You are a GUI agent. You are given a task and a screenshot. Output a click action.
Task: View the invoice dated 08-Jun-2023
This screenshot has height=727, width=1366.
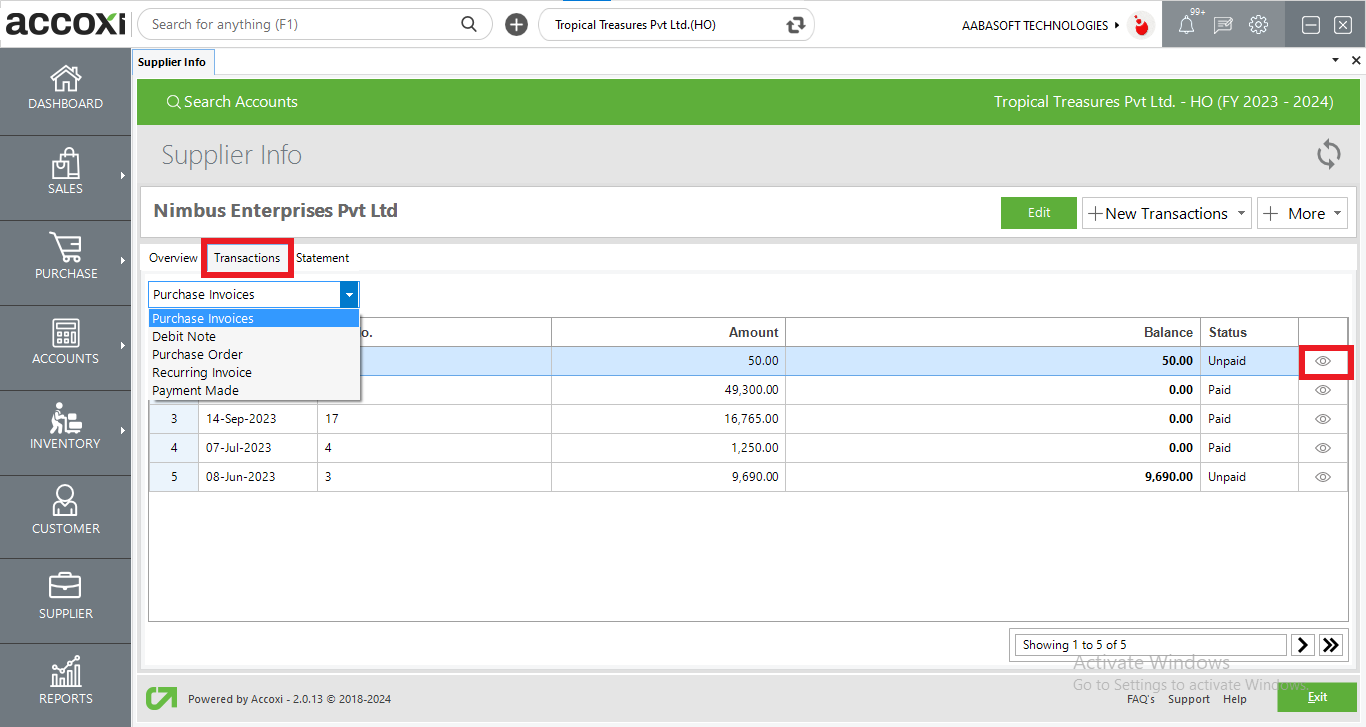coord(1323,476)
